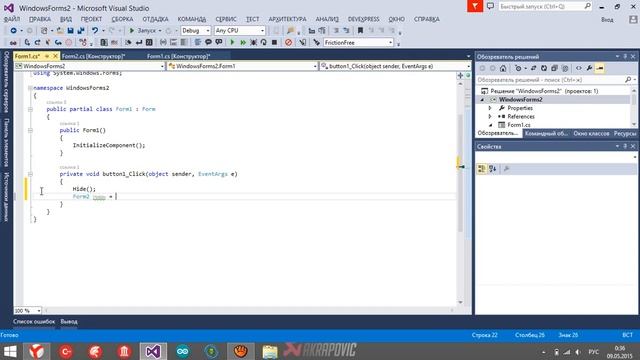Click the РУС language indicator in tray
Viewport: 640px width, 360px height.
(x=593, y=352)
